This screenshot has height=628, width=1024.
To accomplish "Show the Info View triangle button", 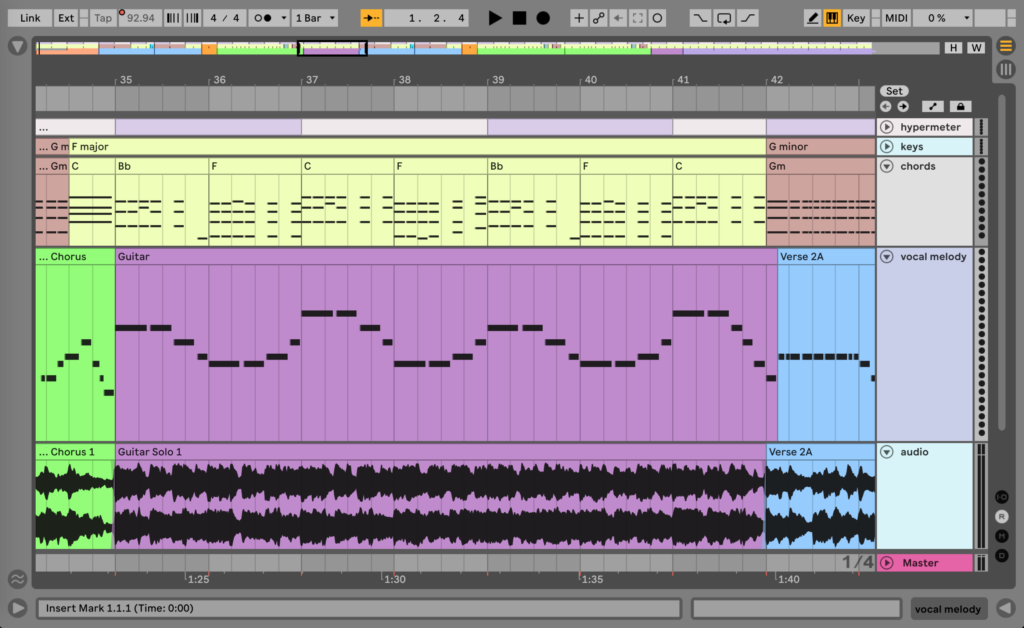I will coord(18,608).
